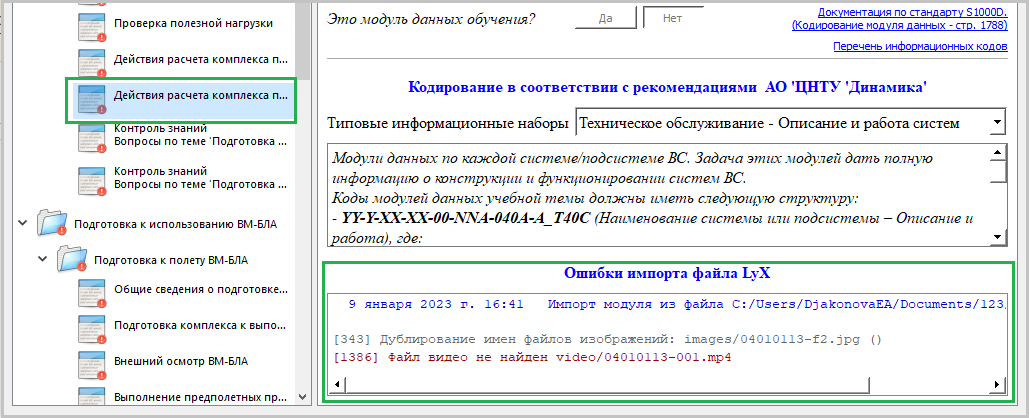Open the 'Перечень информационных кодов' link
The width and height of the screenshot is (1029, 418).
(919, 47)
